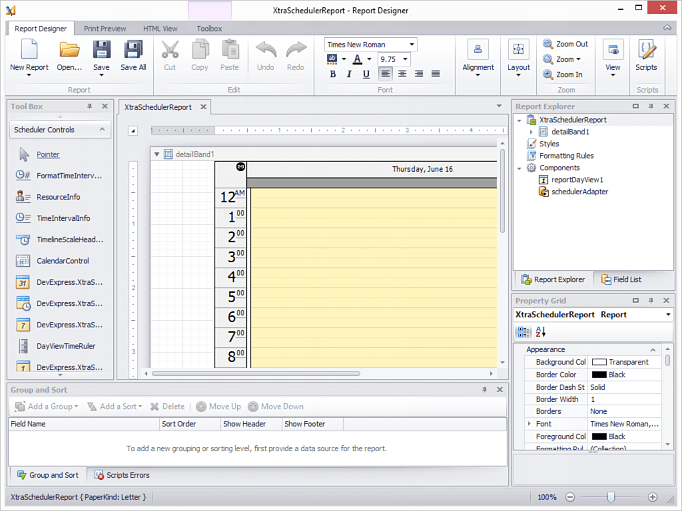Viewport: 682px width, 511px height.
Task: Click the font color A button
Action: pos(358,59)
